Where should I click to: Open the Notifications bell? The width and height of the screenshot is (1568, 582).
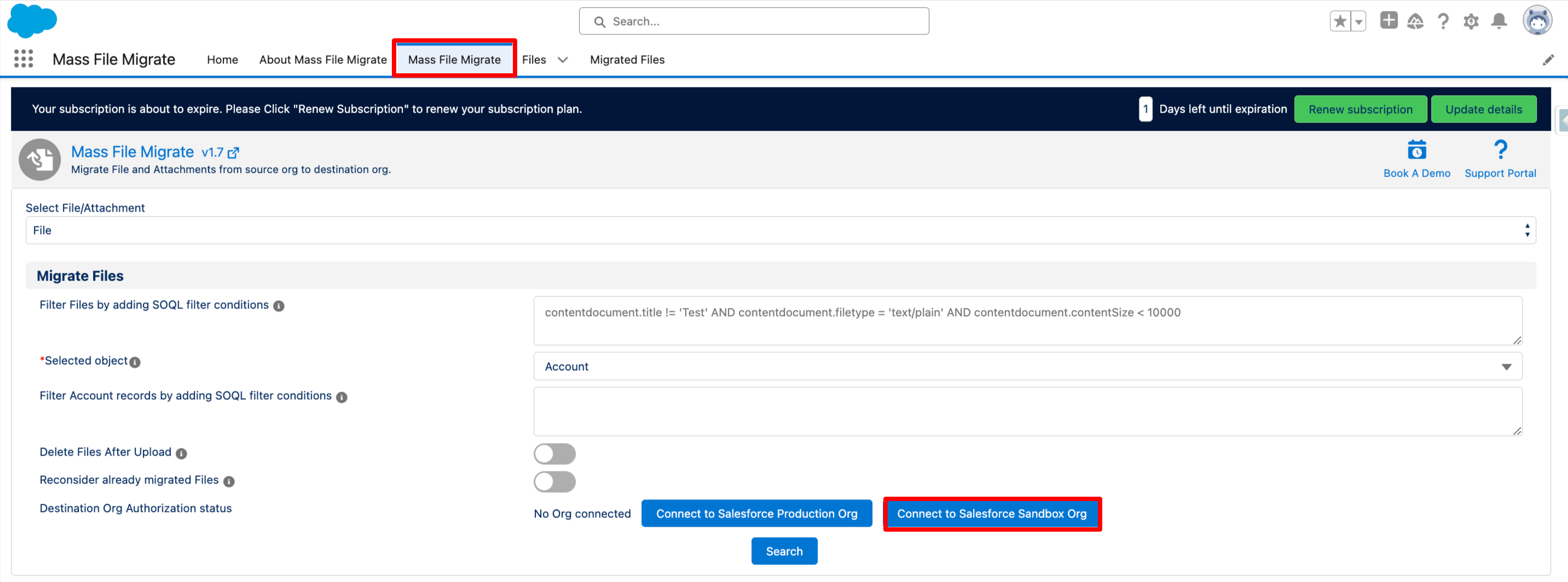click(1498, 21)
